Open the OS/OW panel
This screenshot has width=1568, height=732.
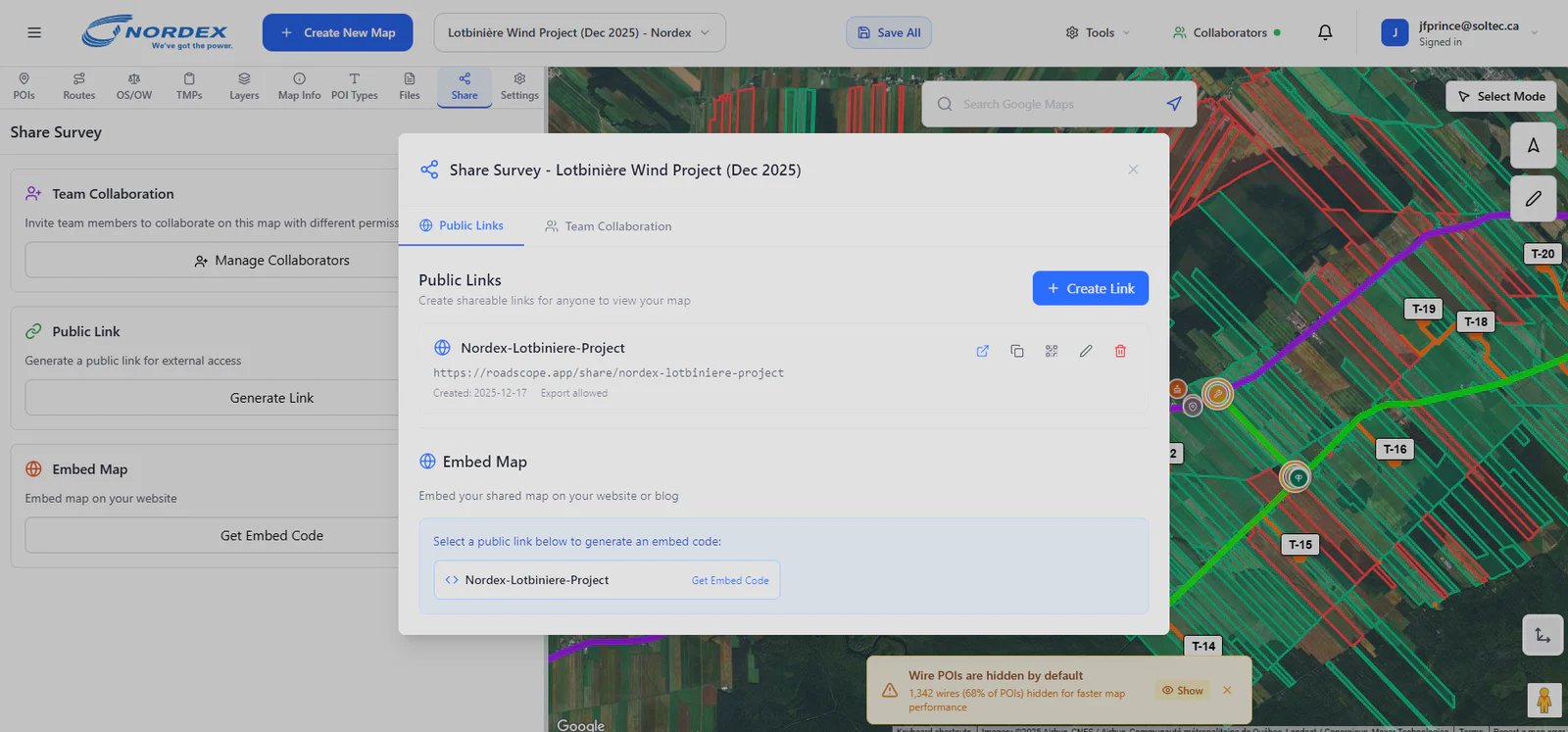click(134, 86)
